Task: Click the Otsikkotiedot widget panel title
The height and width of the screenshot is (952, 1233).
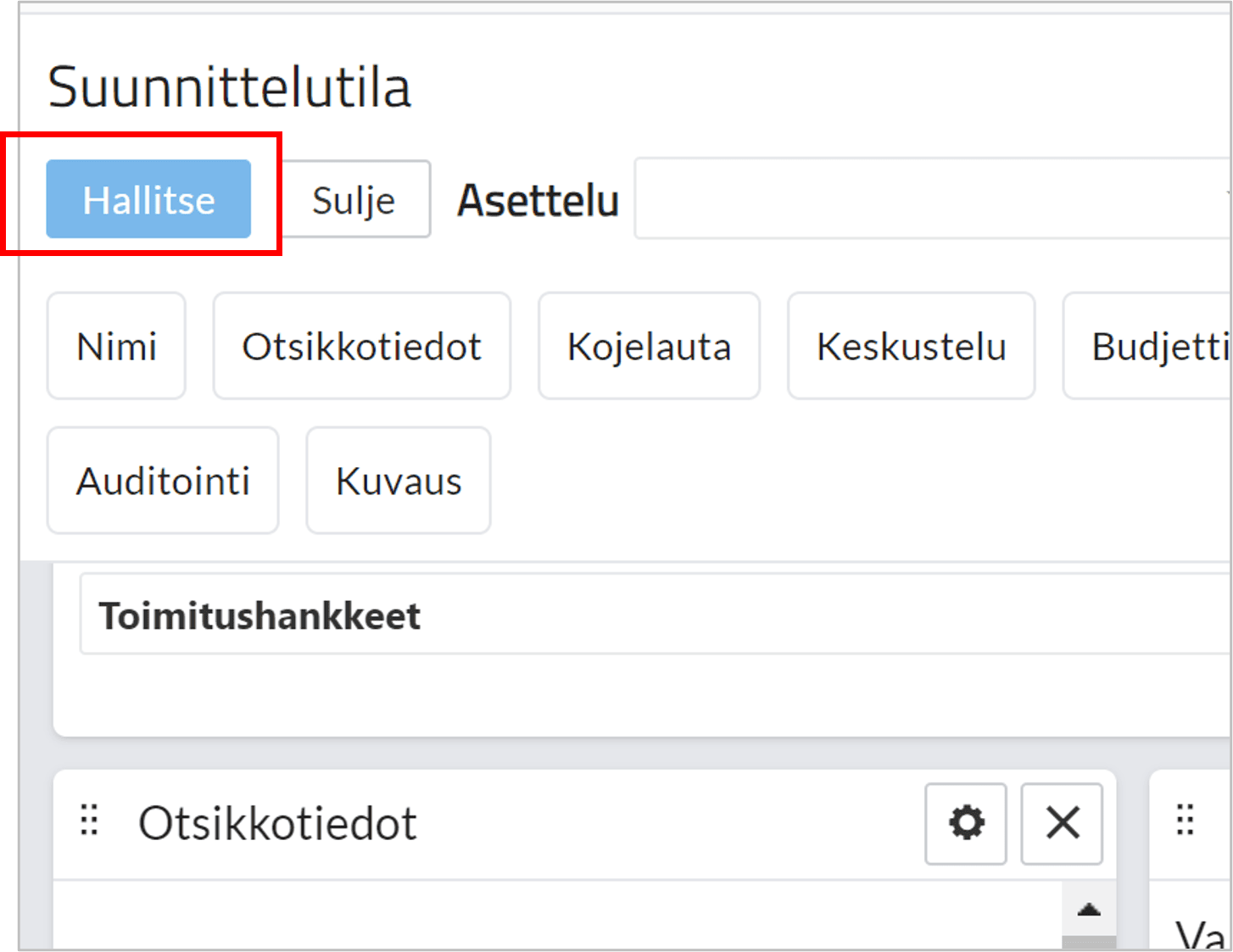Action: pyautogui.click(x=277, y=823)
